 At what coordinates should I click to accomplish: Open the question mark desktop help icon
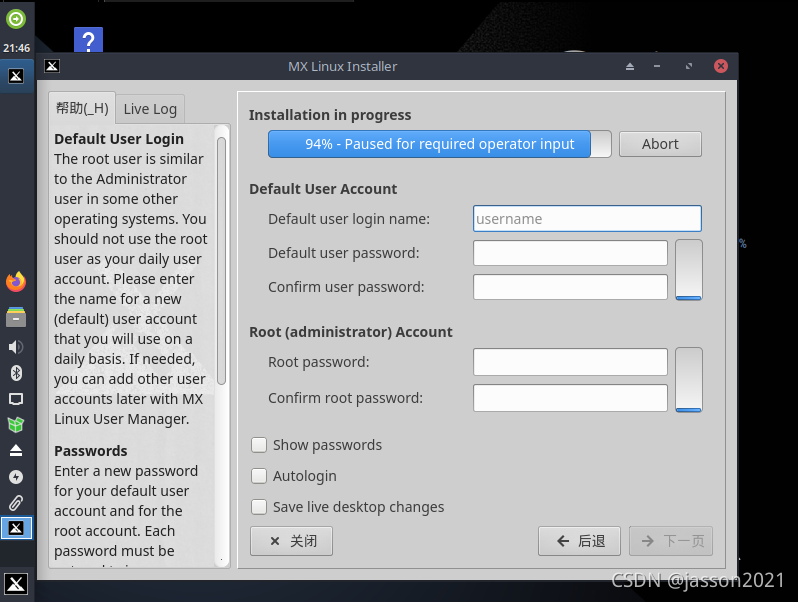pos(89,40)
